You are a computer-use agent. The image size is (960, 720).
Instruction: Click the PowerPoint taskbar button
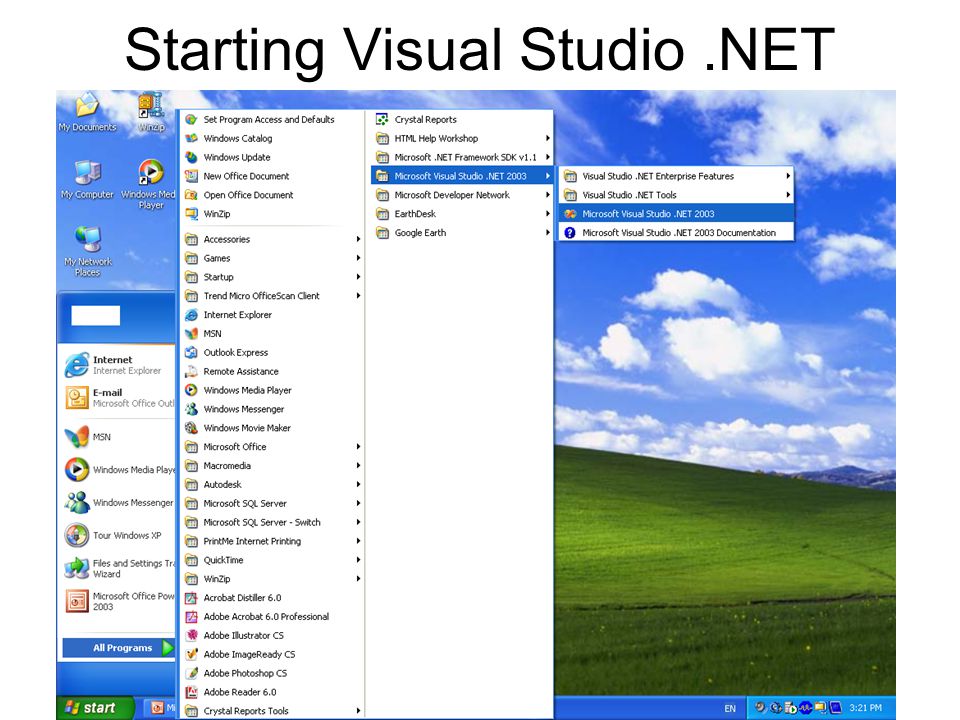click(x=162, y=708)
